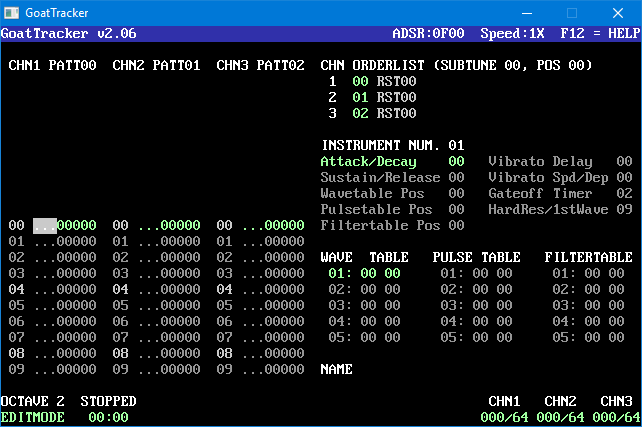Select Filtertable row 01

[588, 273]
